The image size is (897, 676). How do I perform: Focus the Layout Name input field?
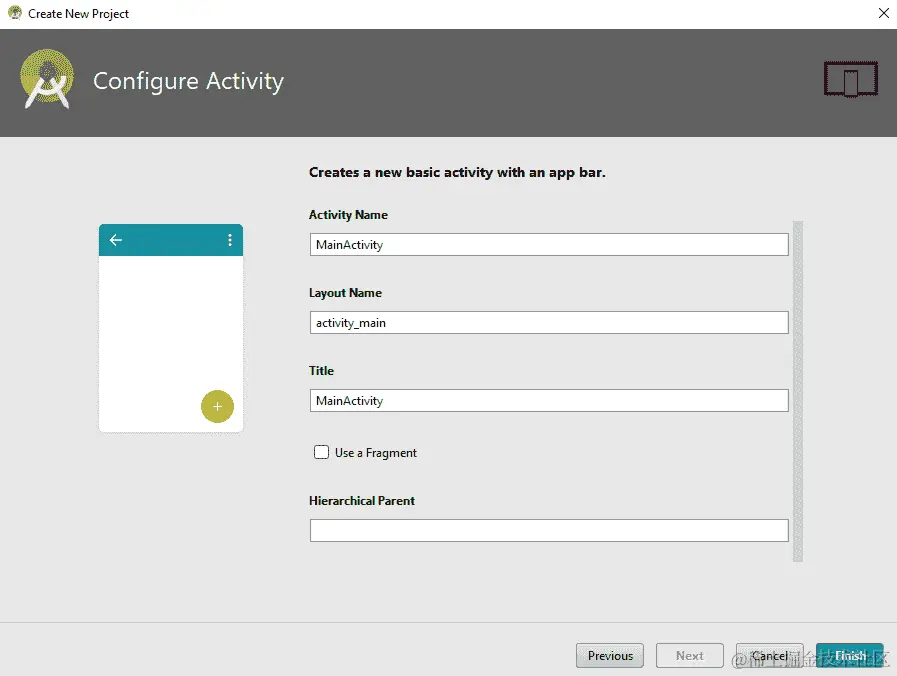point(549,323)
